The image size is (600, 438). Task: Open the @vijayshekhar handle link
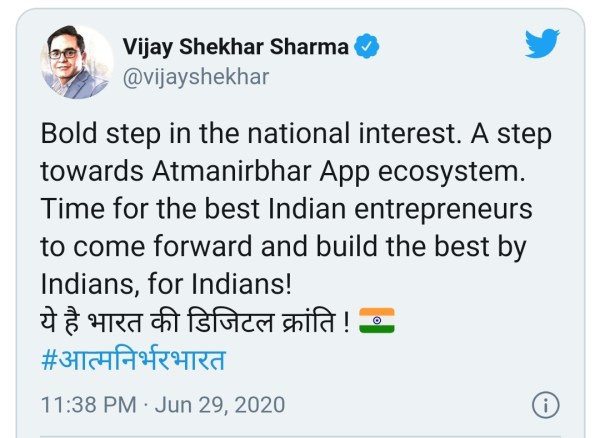point(195,76)
